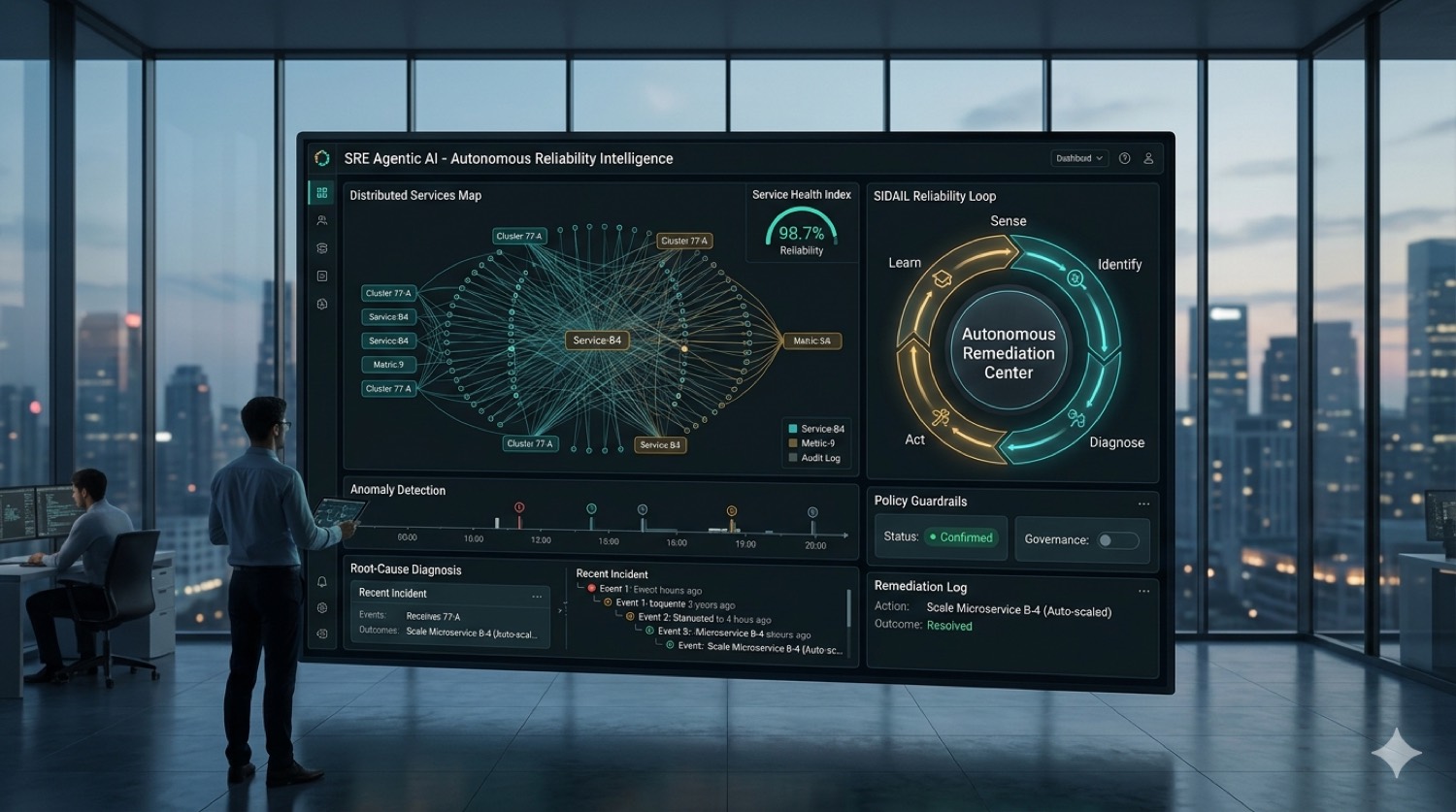This screenshot has width=1456, height=812.
Task: Select the red anomaly marker near 12:00
Action: [x=519, y=507]
